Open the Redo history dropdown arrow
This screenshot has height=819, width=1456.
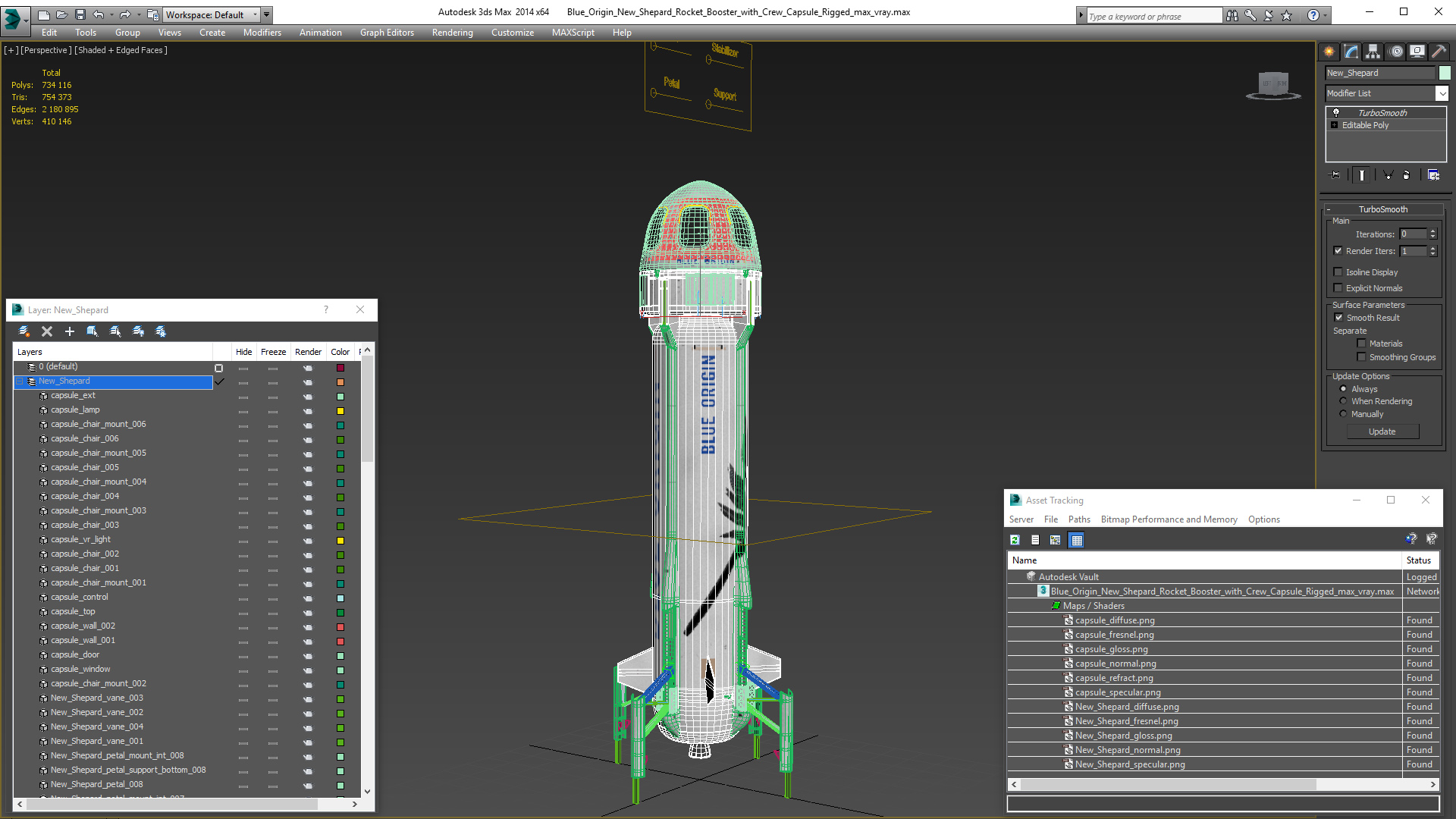click(x=139, y=14)
